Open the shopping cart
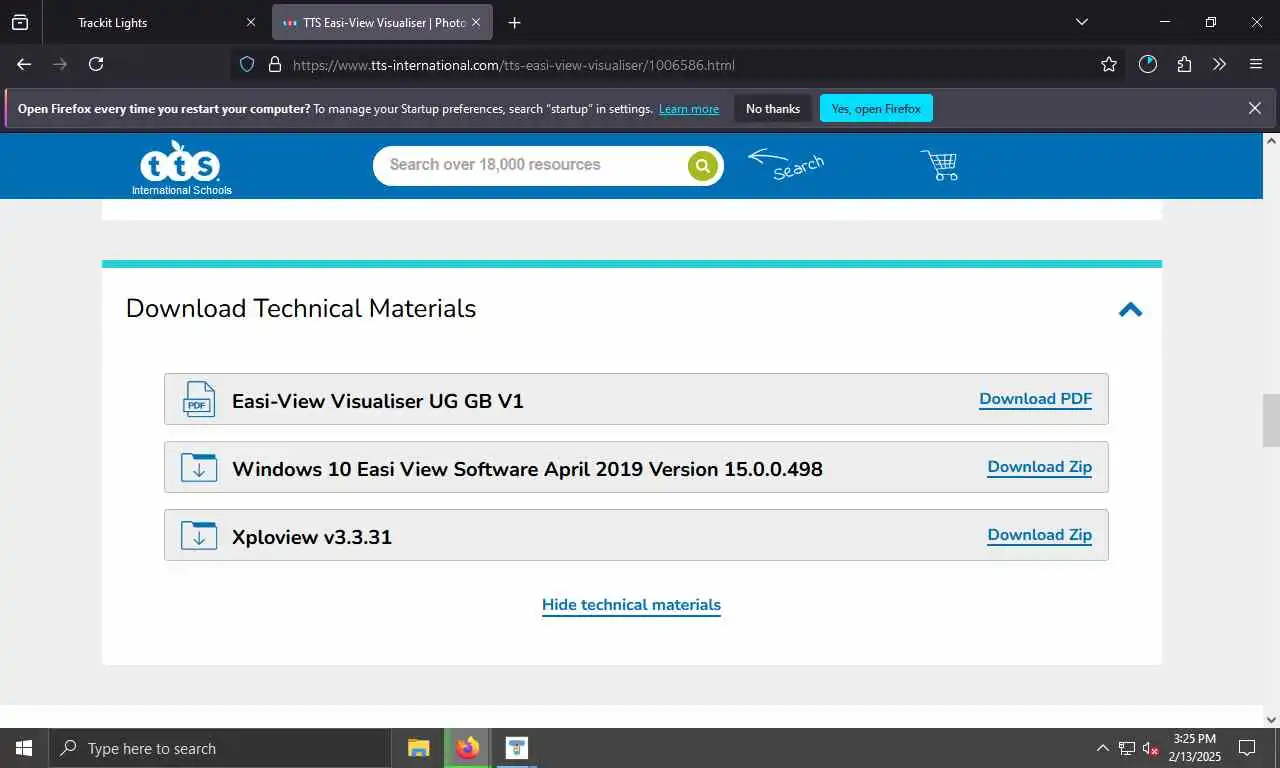1280x768 pixels. tap(939, 165)
